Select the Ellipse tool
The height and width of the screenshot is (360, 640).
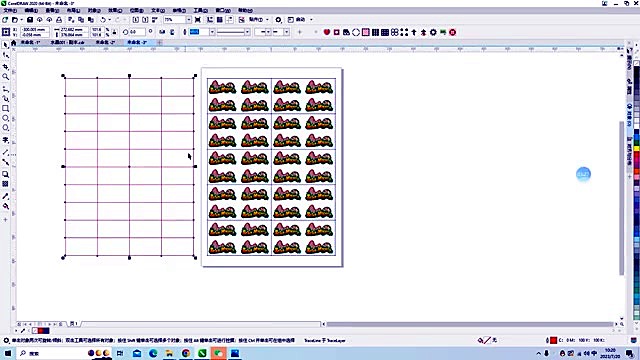(5, 118)
